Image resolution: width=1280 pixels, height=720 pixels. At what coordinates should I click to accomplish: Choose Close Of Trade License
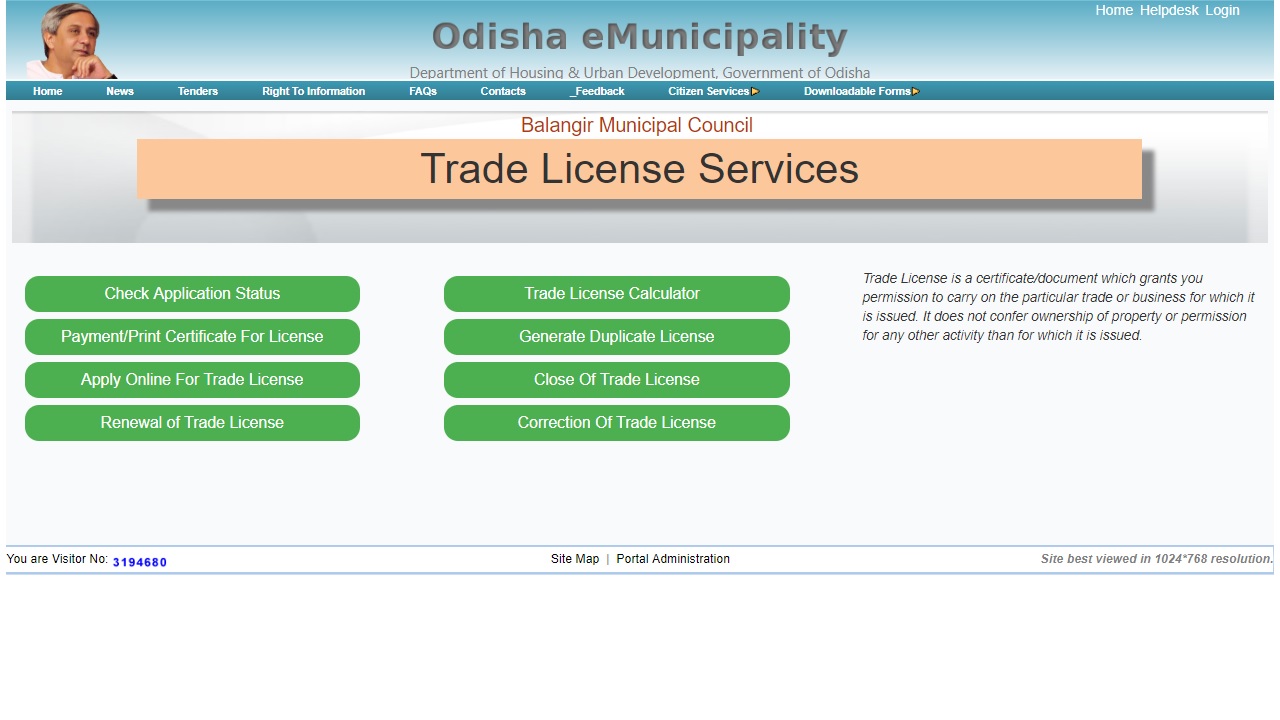(x=616, y=380)
